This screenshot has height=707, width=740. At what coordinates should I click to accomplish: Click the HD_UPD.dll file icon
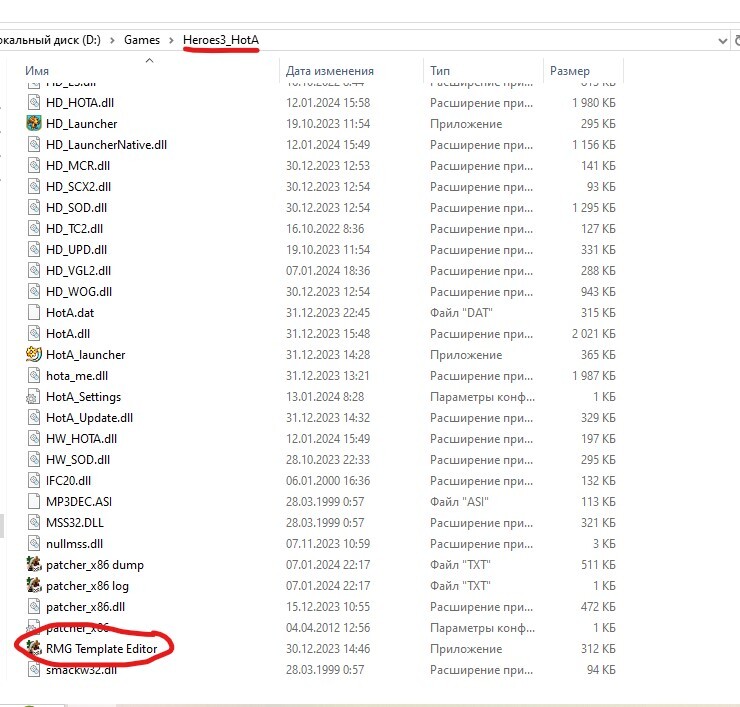click(x=34, y=250)
